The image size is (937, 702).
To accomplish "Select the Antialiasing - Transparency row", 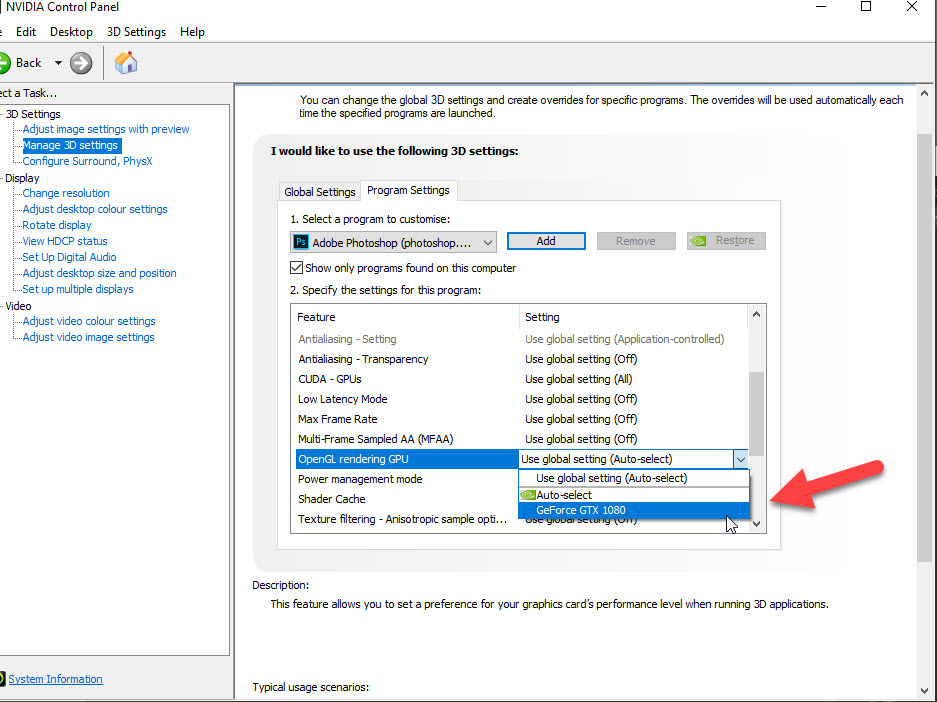I will [x=521, y=359].
